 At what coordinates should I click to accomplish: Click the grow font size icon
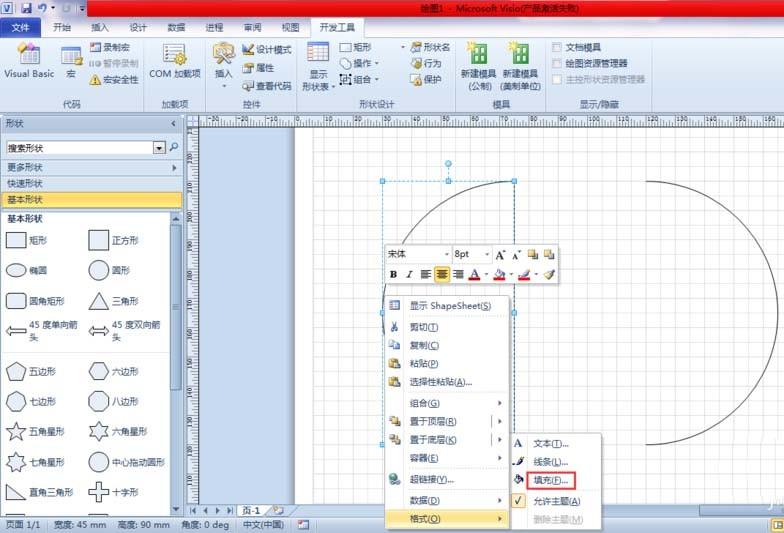[x=500, y=254]
